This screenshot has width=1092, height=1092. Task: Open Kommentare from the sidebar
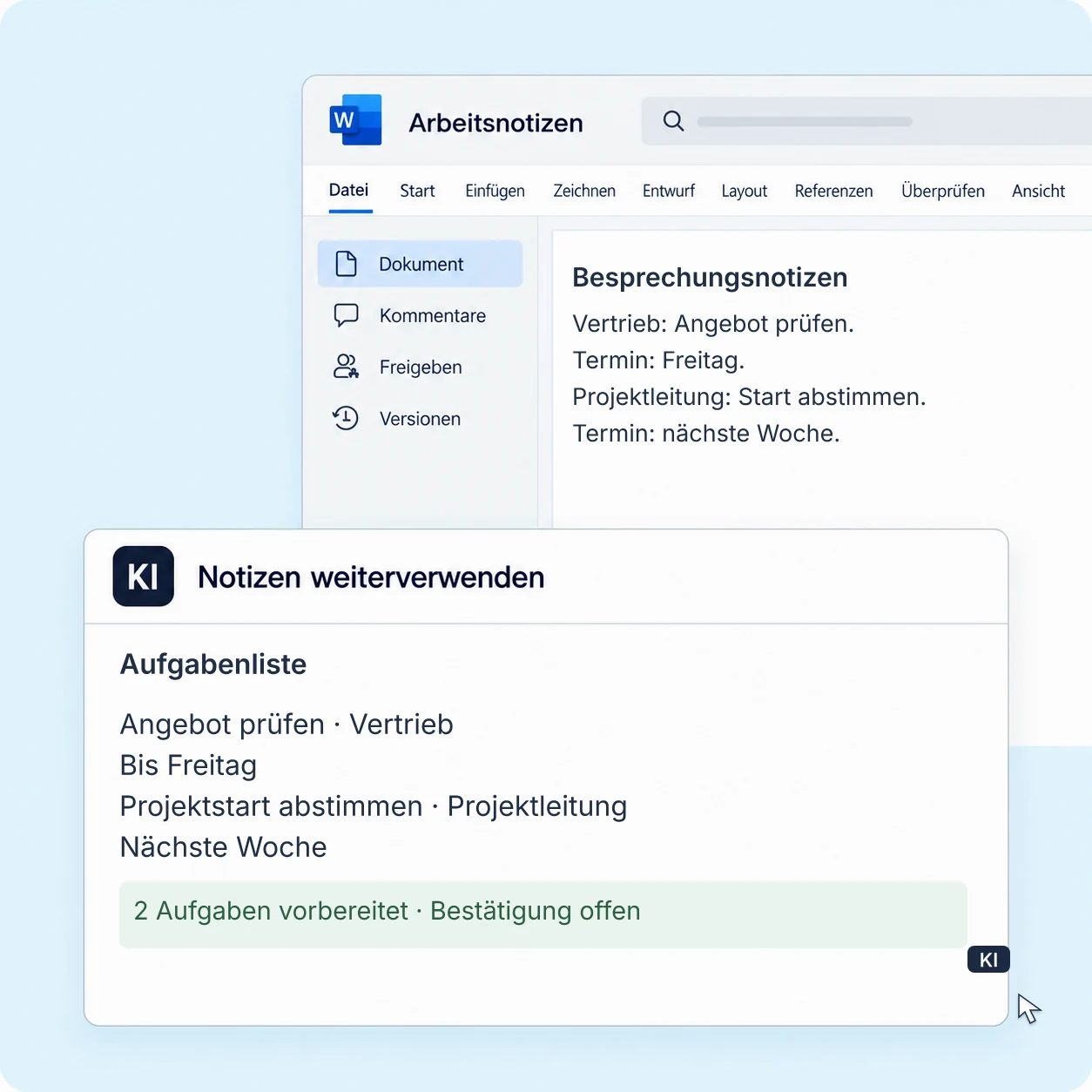point(420,315)
